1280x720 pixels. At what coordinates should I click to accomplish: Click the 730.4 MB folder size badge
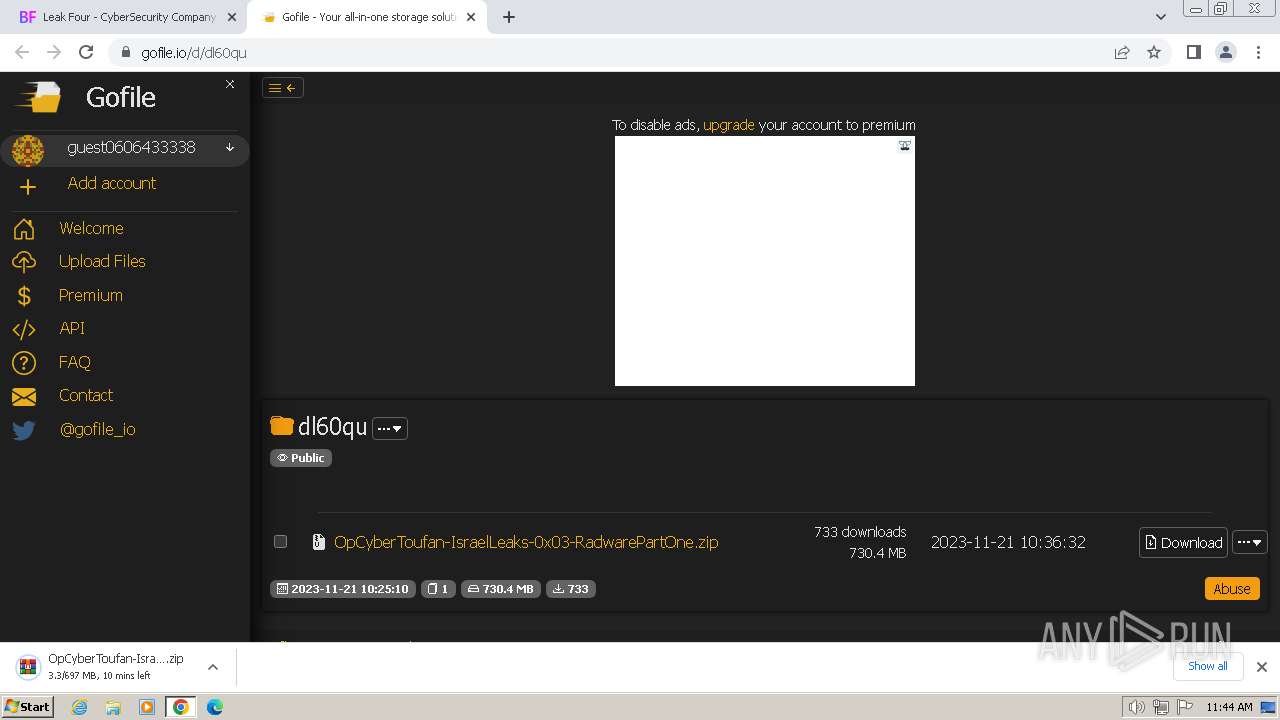501,589
